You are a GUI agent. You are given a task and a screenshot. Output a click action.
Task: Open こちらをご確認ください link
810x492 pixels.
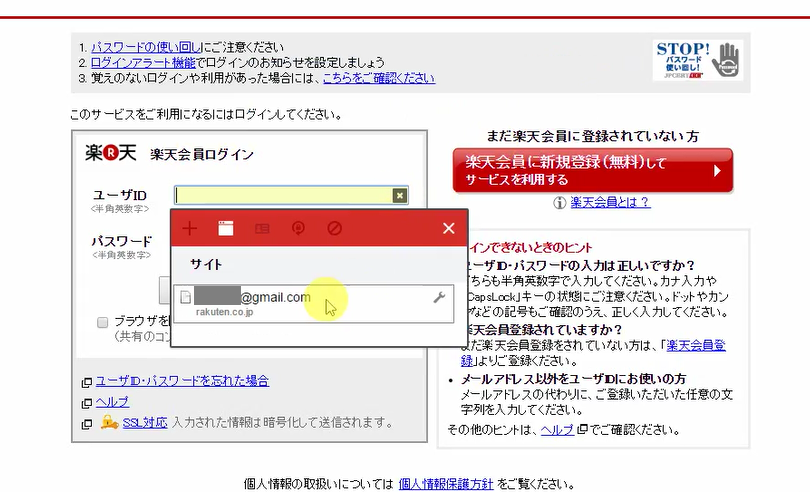379,78
